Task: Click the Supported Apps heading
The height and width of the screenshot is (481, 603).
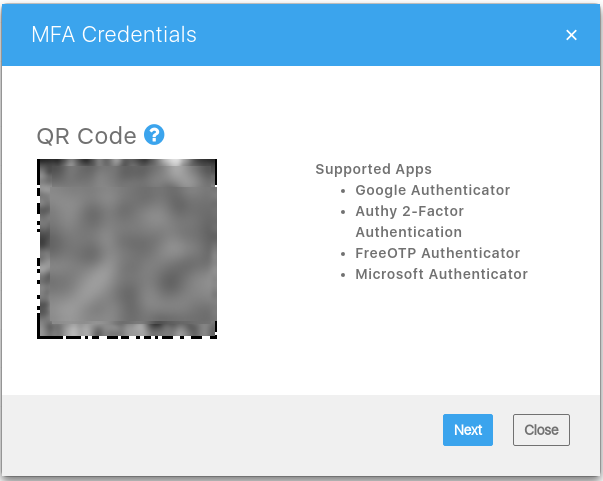Action: pos(373,169)
